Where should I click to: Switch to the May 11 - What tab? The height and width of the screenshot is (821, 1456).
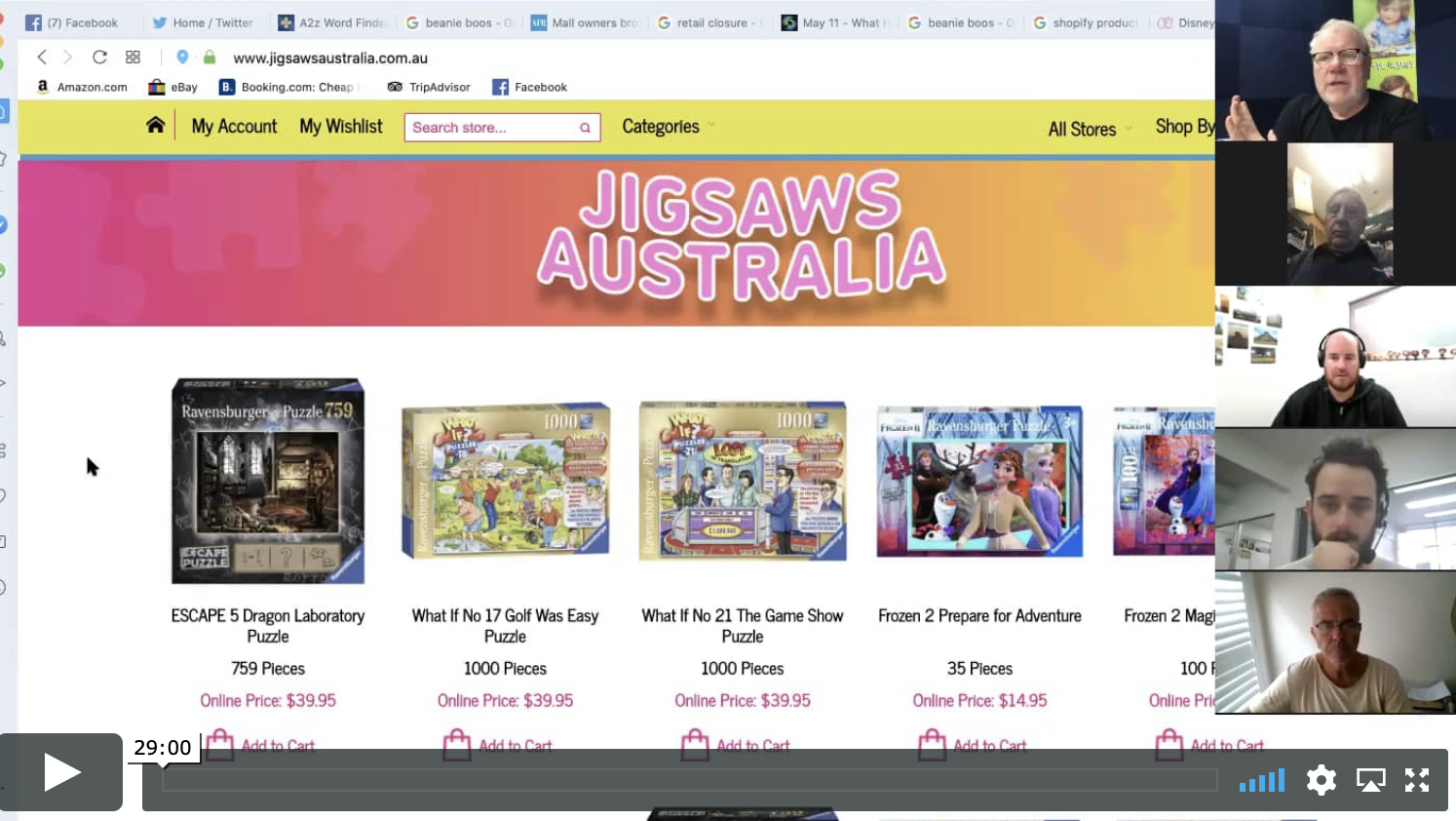pos(833,22)
